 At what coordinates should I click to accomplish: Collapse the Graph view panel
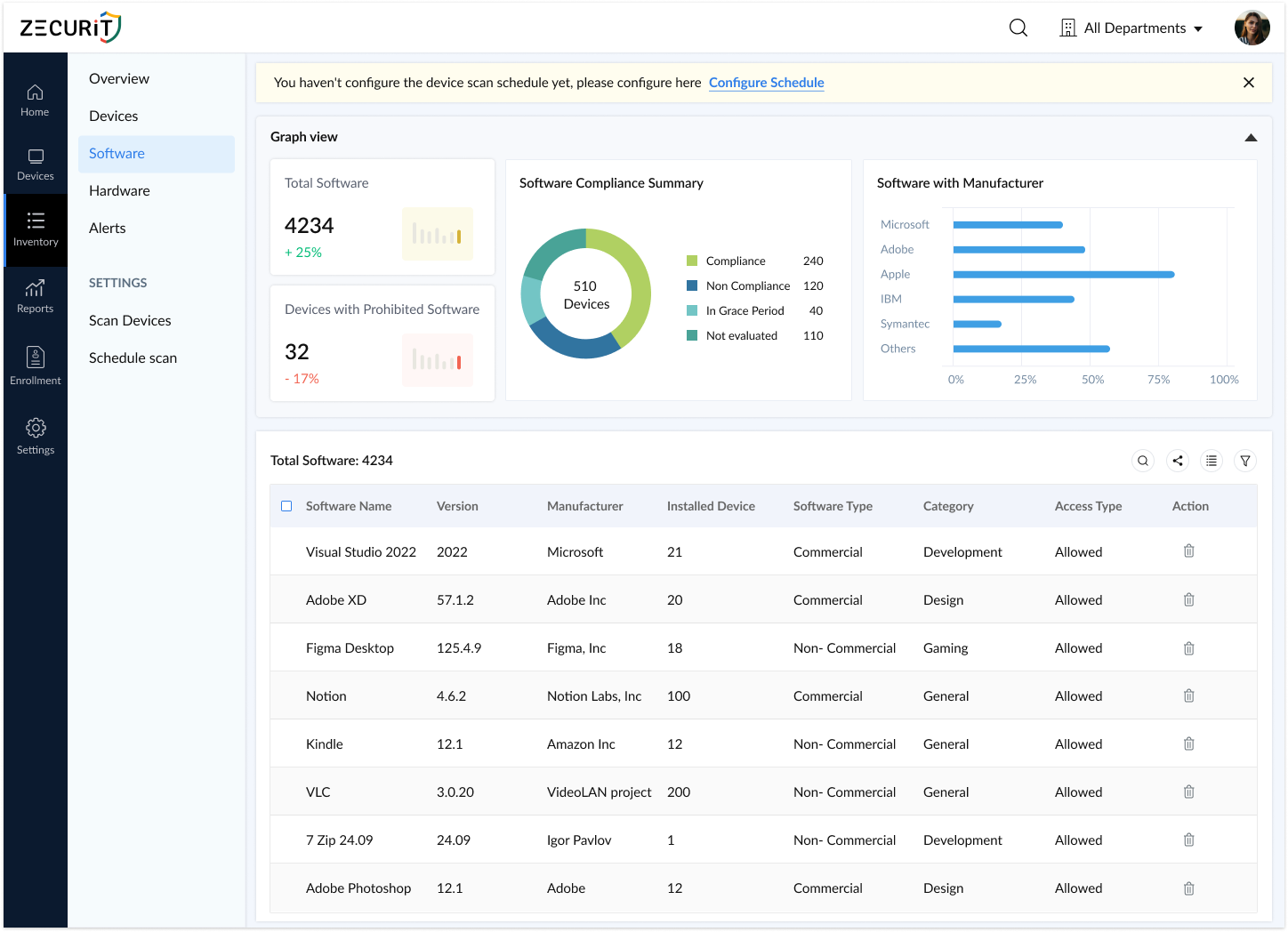coord(1251,138)
